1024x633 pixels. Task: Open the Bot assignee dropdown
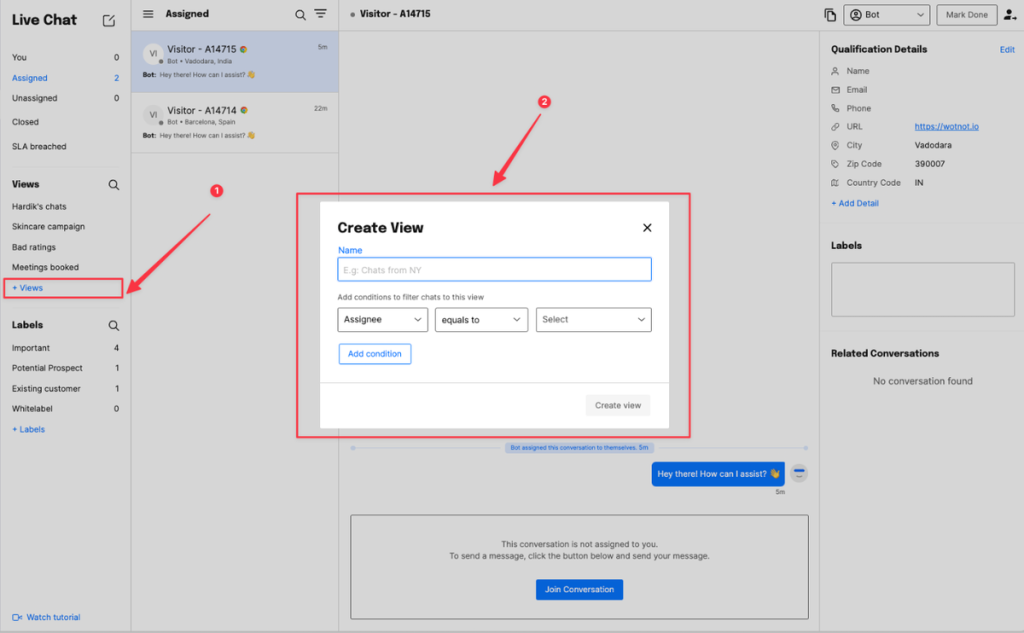886,15
